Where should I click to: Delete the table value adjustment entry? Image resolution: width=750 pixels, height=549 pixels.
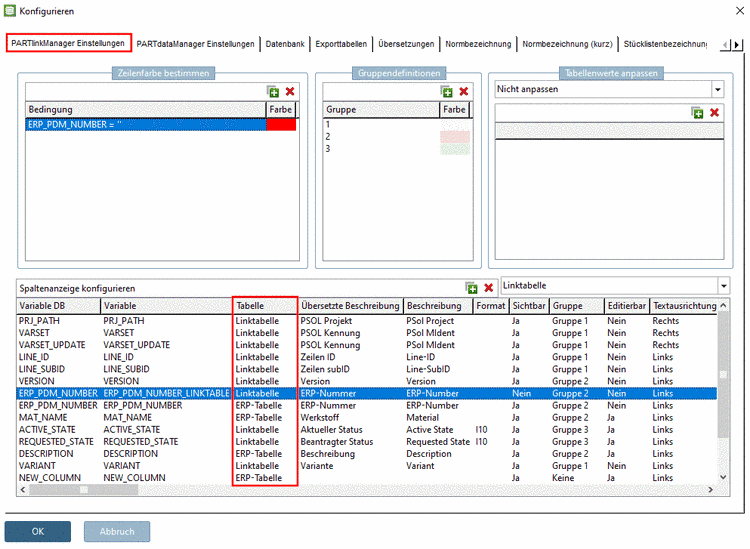[x=715, y=112]
